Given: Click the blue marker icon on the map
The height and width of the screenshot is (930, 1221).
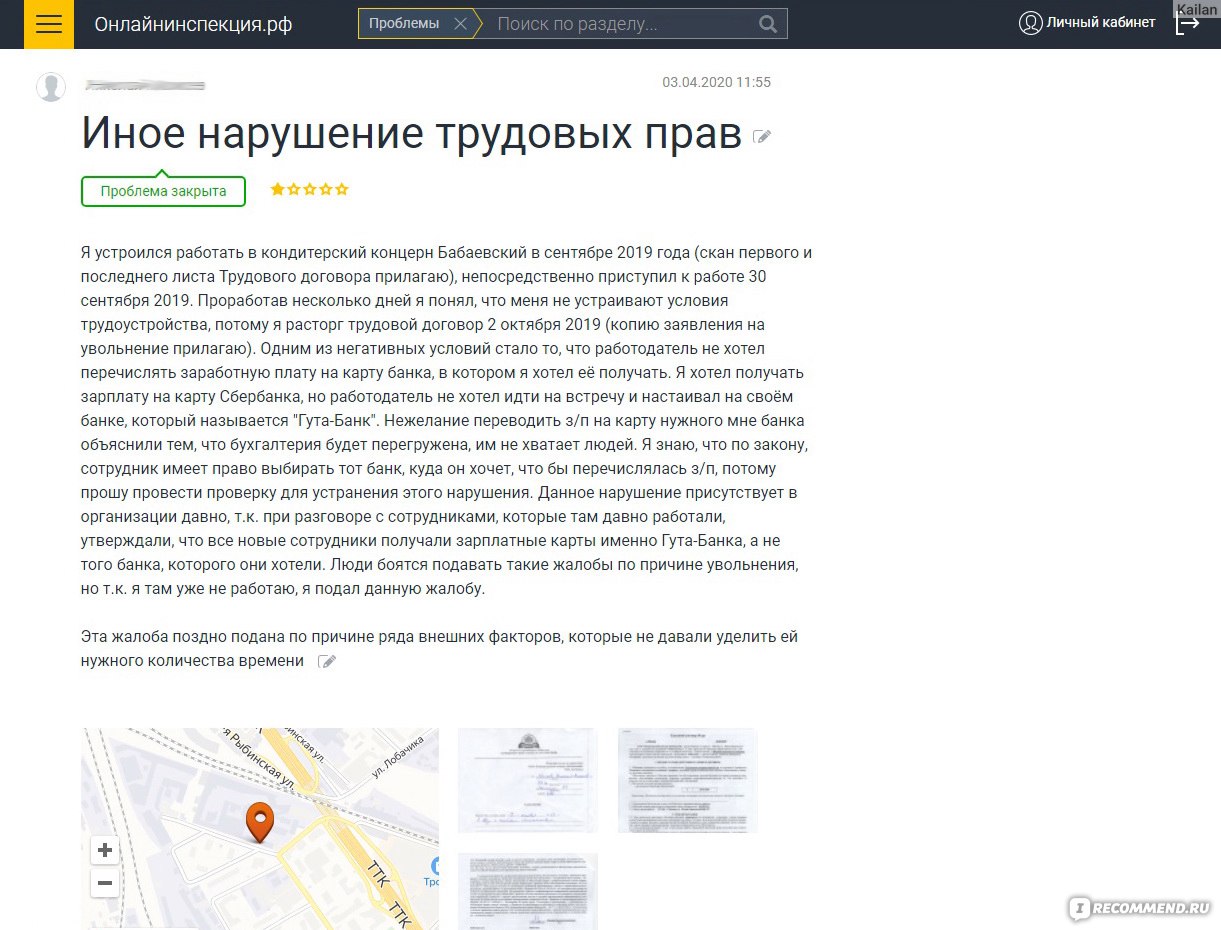Looking at the screenshot, I should (433, 867).
